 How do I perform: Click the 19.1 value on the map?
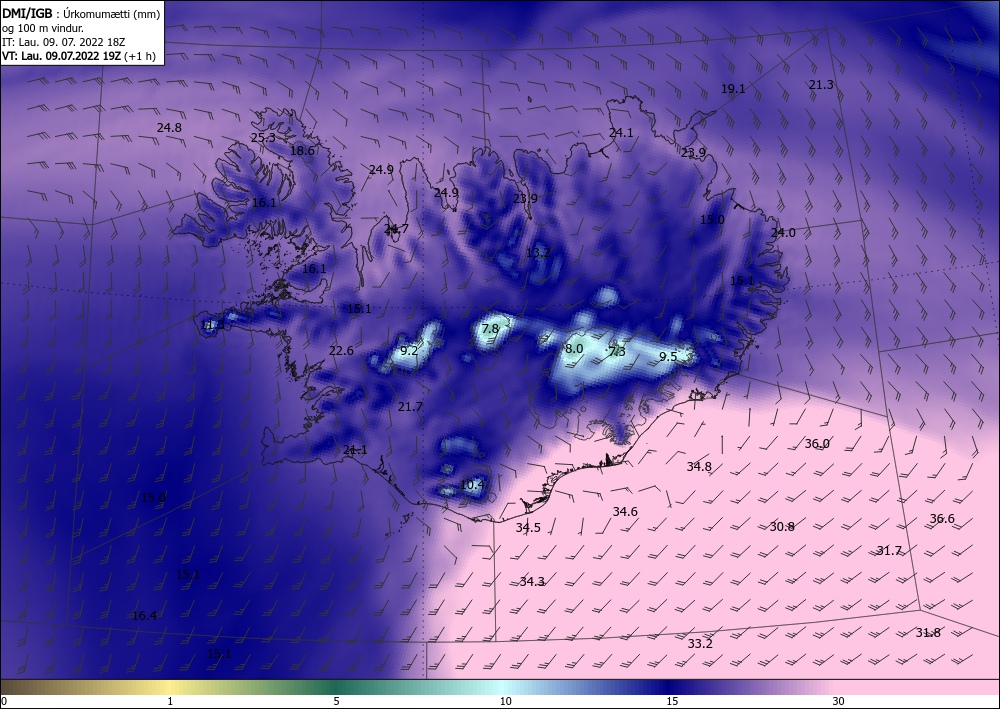pos(733,89)
